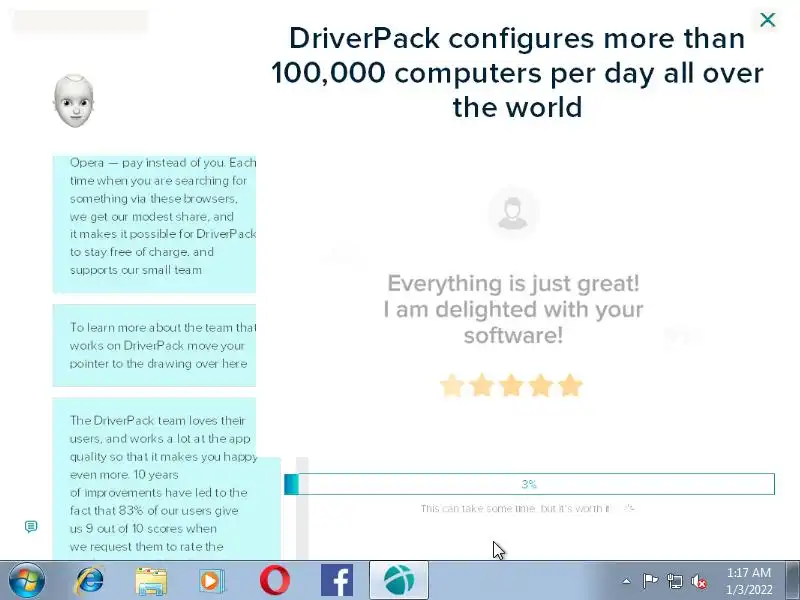
Task: Click the chat panel vertical scrollbar
Action: (302, 508)
